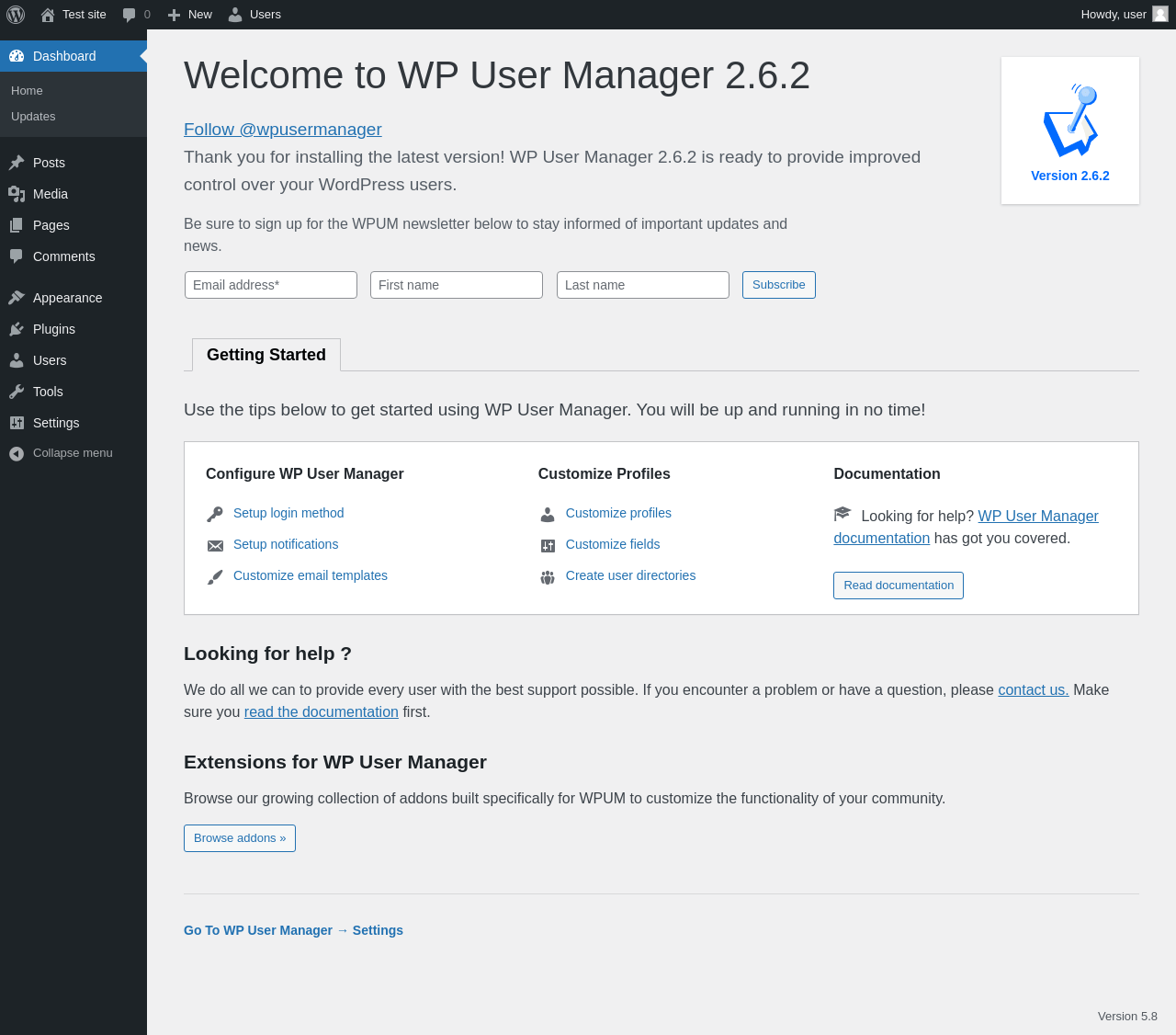
Task: Click the Appearance paintbrush icon
Action: pos(17,298)
